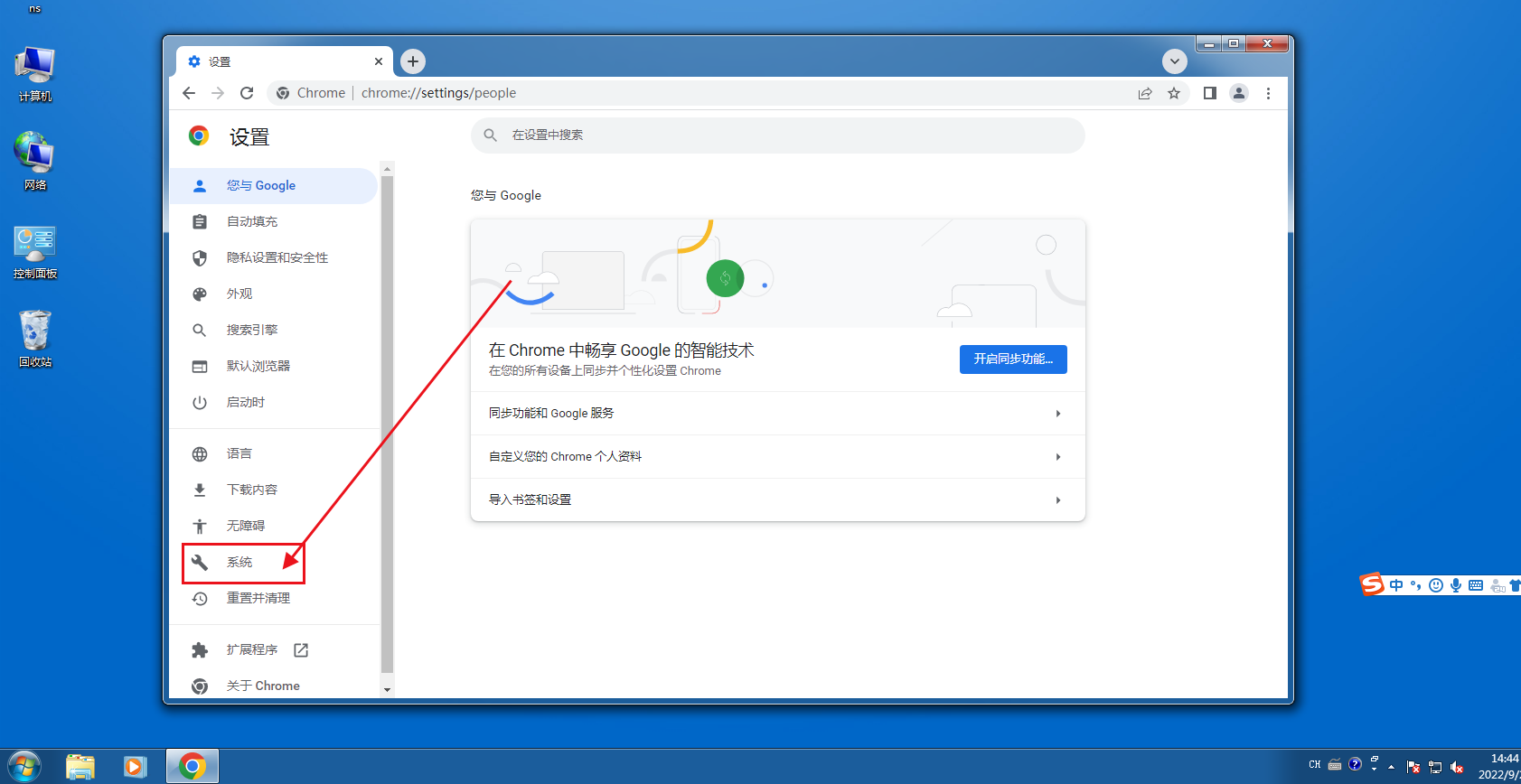Screen dimensions: 1521x784
Task: Click the sidebar scrollbar up arrow
Action: [388, 169]
